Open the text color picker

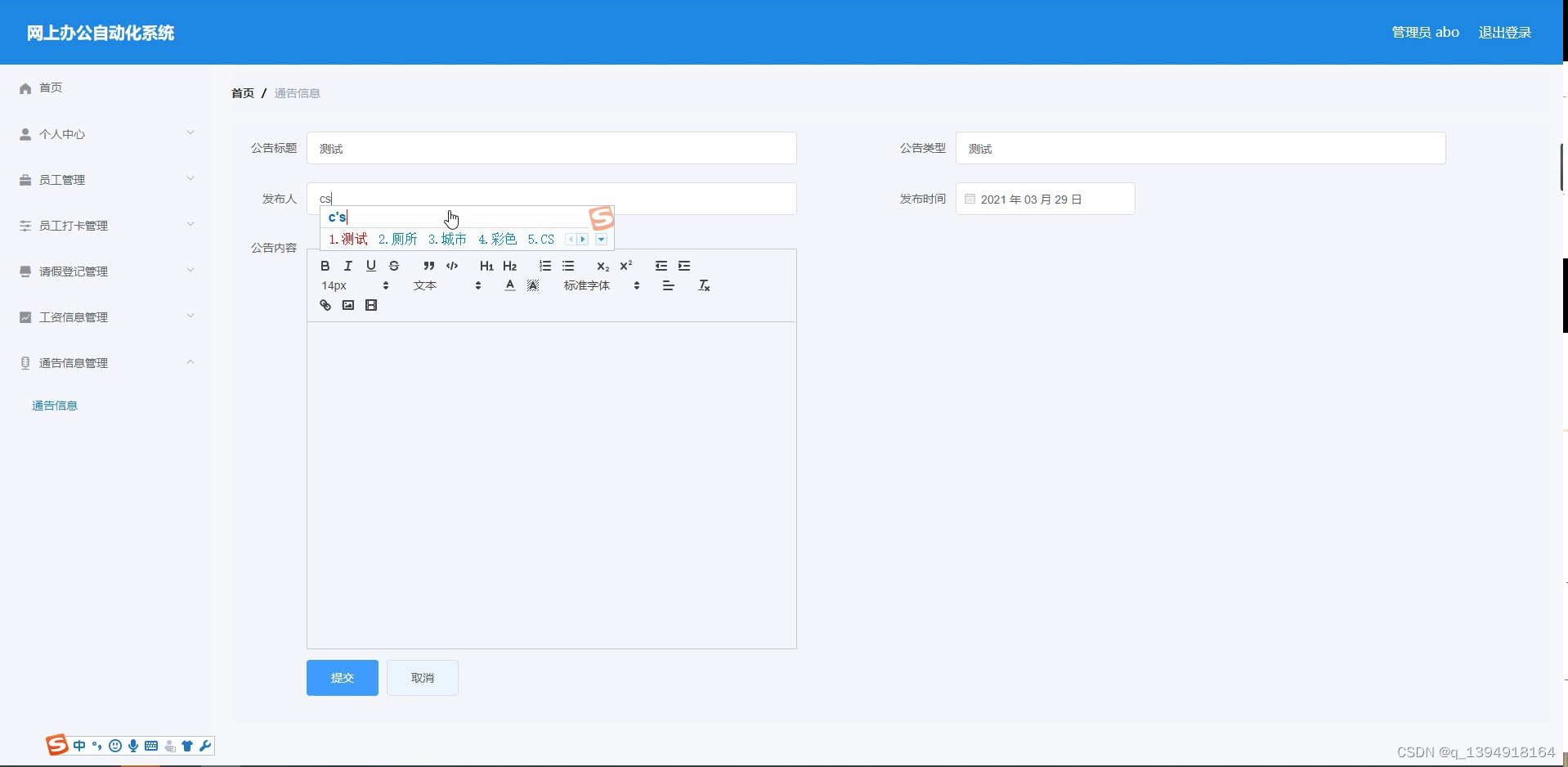[x=509, y=285]
